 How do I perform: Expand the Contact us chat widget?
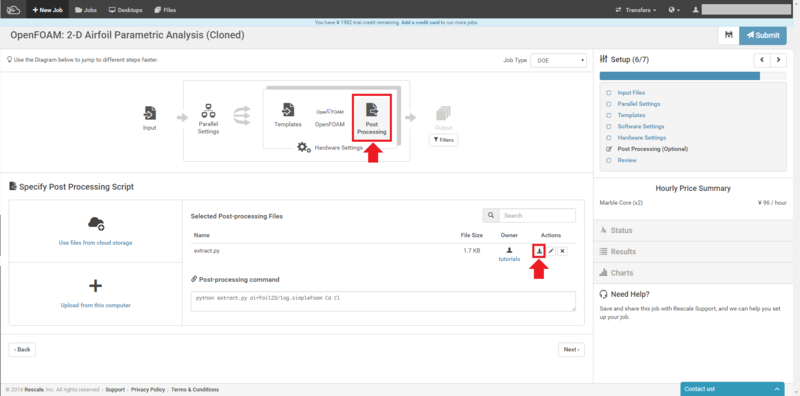click(x=732, y=389)
